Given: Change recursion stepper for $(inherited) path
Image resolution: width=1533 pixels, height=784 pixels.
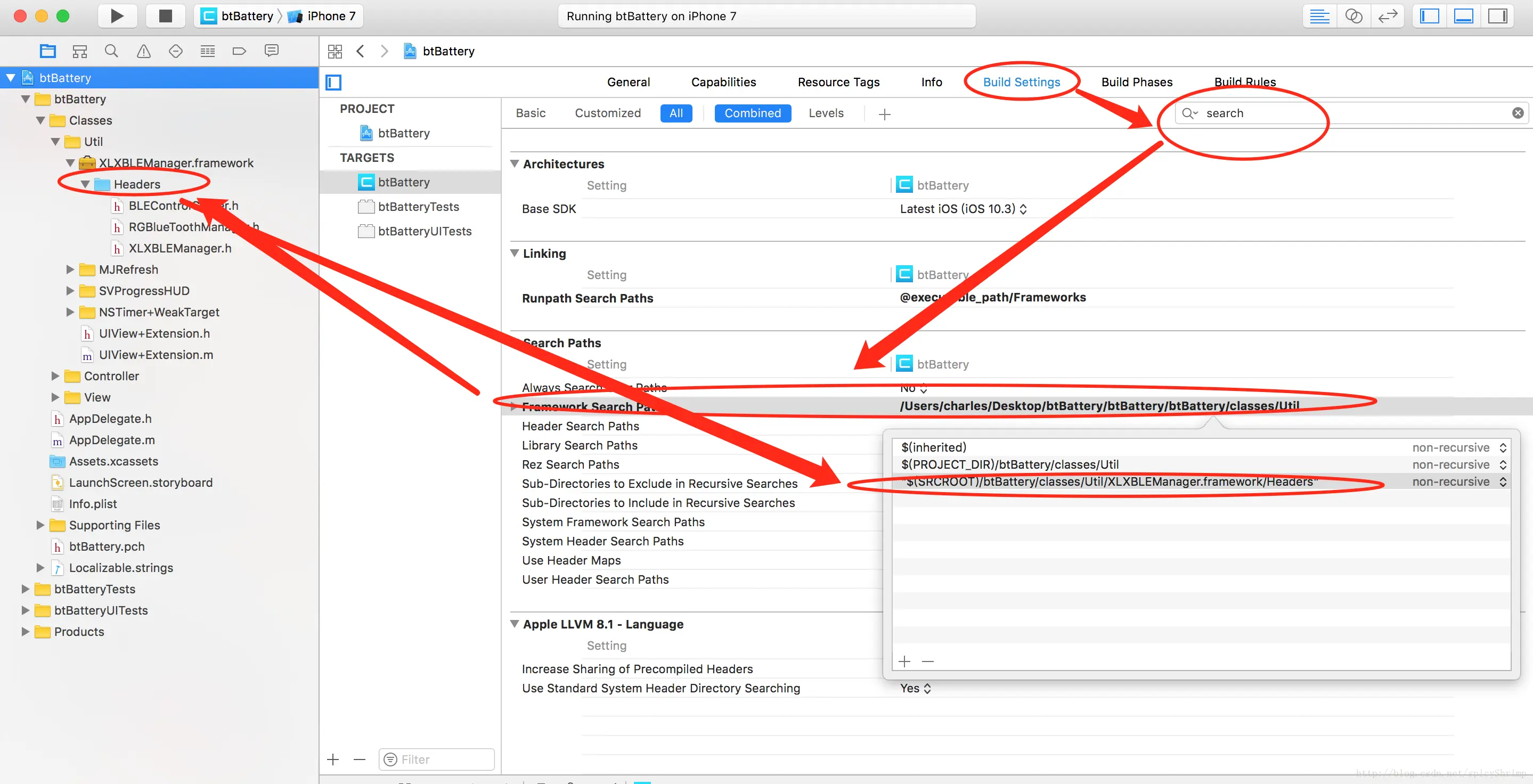Looking at the screenshot, I should tap(1502, 447).
